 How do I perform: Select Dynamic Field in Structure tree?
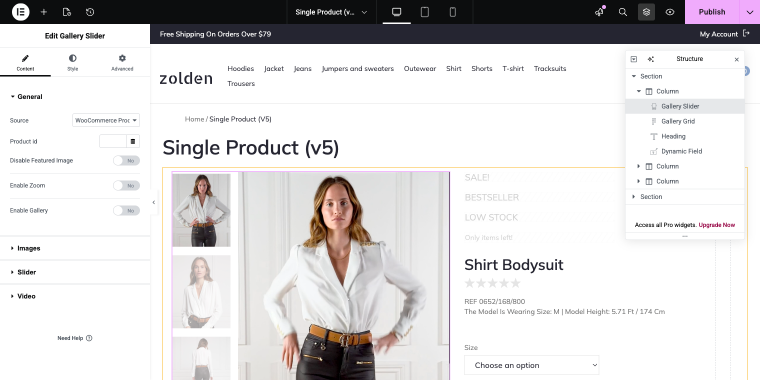[x=685, y=151]
